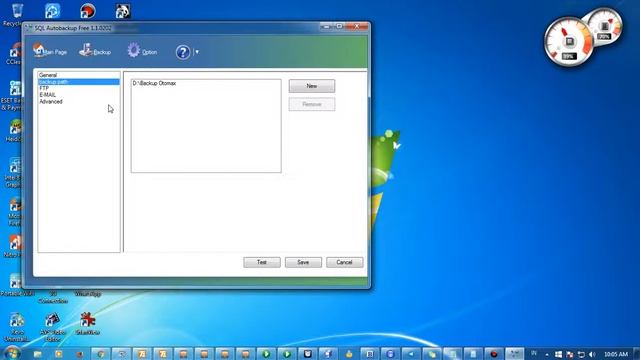Click the New button
Image resolution: width=640 pixels, height=360 pixels.
(312, 86)
